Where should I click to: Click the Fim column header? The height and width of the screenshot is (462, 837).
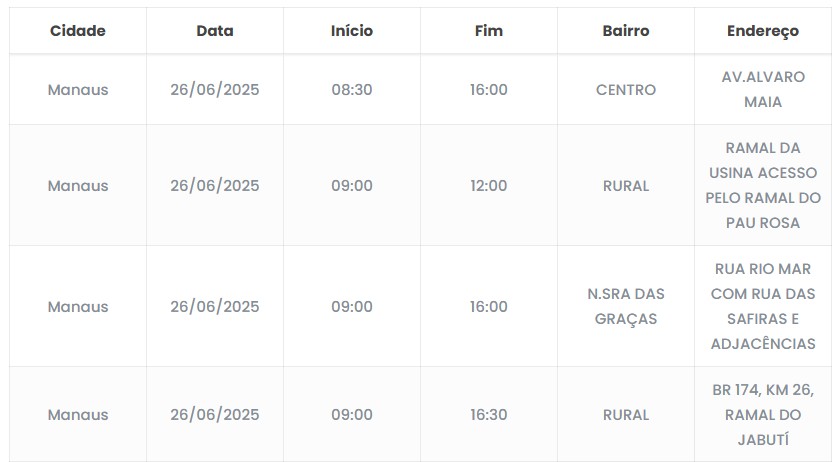pyautogui.click(x=488, y=31)
